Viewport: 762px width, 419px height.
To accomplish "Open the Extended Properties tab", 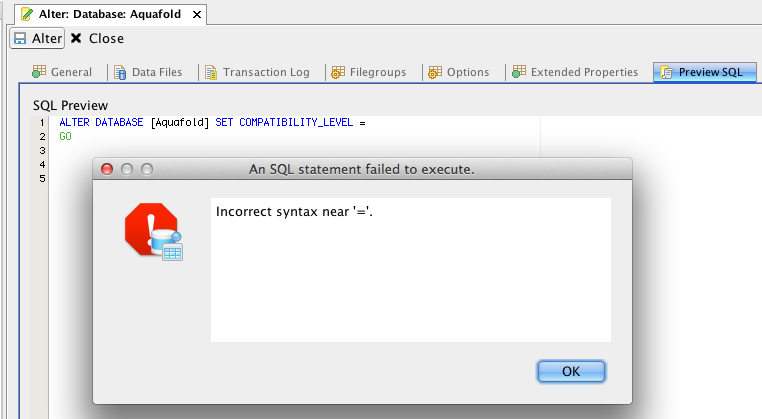I will pyautogui.click(x=574, y=72).
